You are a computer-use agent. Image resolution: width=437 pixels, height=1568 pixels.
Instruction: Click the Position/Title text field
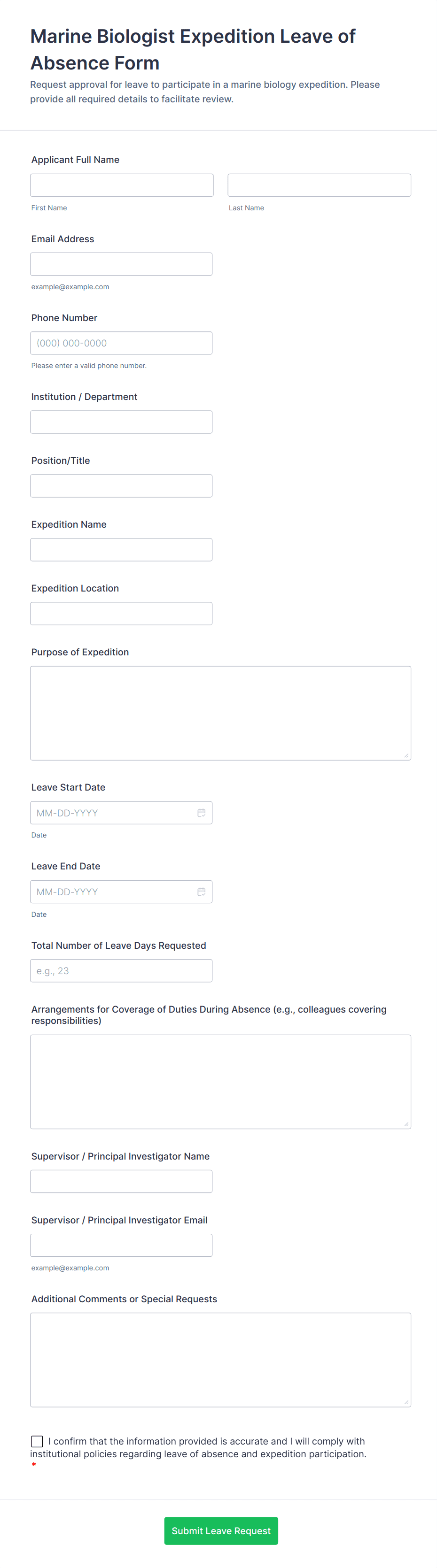tap(121, 486)
